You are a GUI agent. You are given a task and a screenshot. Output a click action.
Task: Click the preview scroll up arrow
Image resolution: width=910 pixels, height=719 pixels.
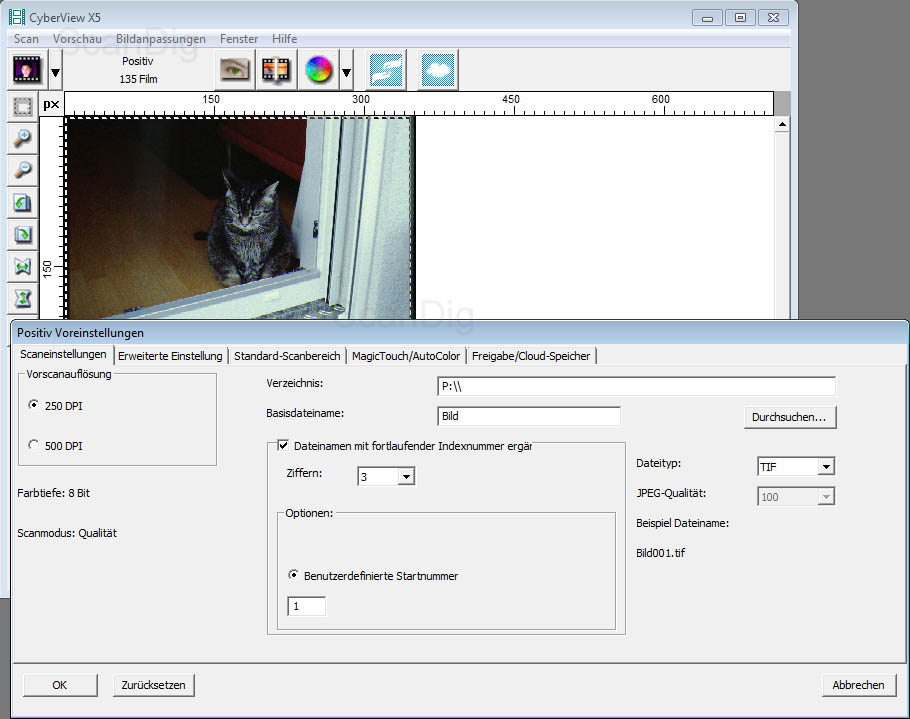782,124
